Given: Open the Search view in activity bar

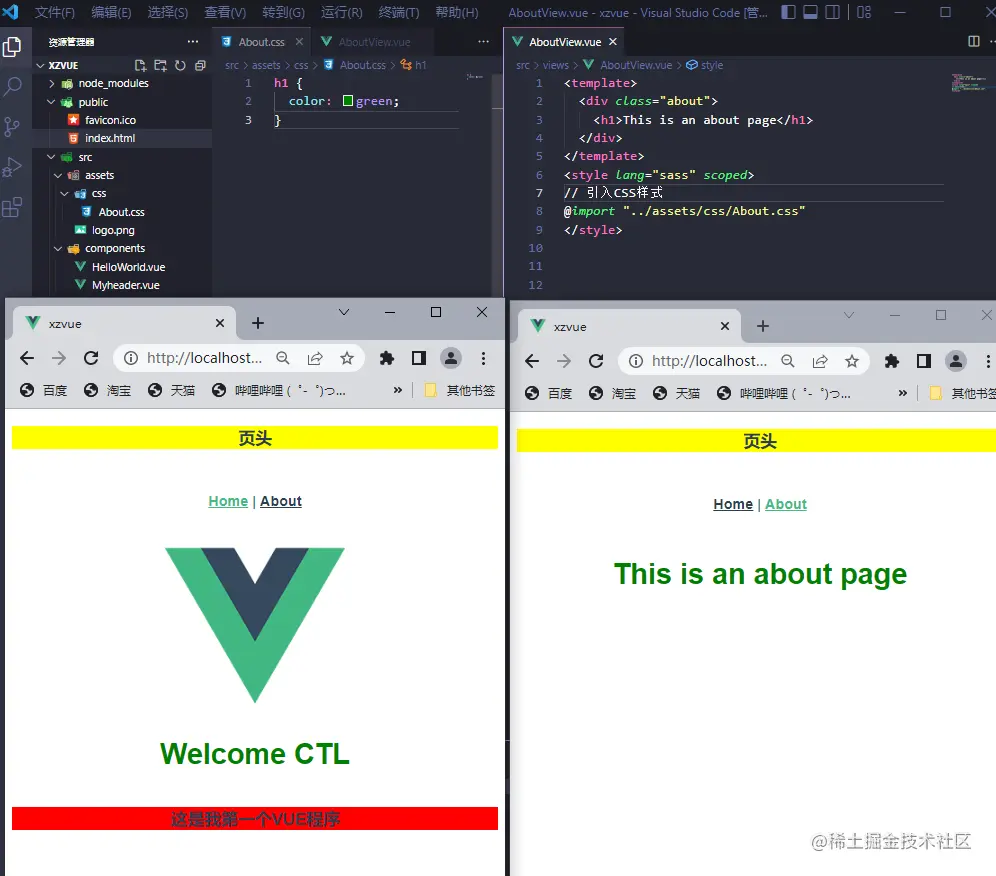Looking at the screenshot, I should point(12,86).
